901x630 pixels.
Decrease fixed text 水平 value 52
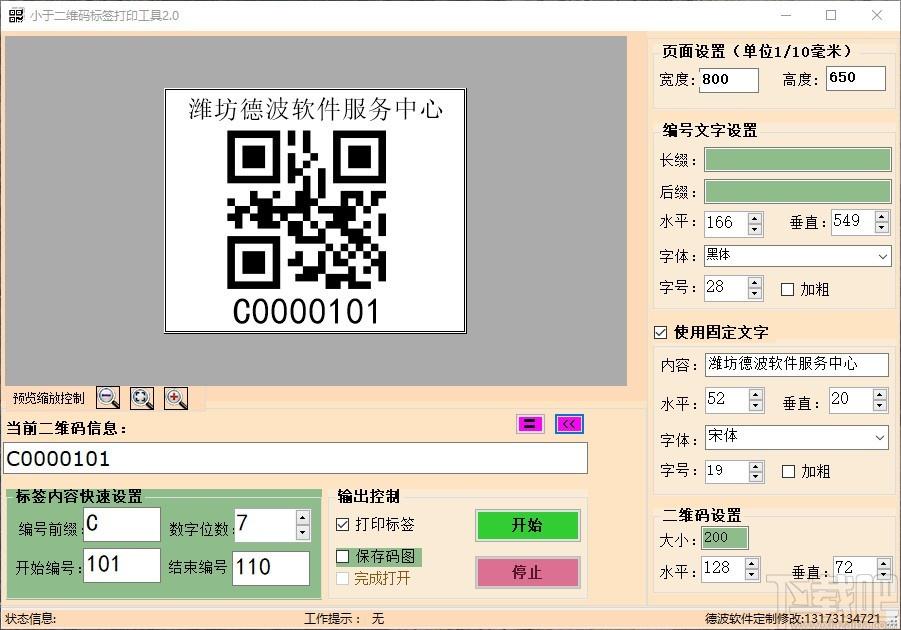[x=756, y=406]
